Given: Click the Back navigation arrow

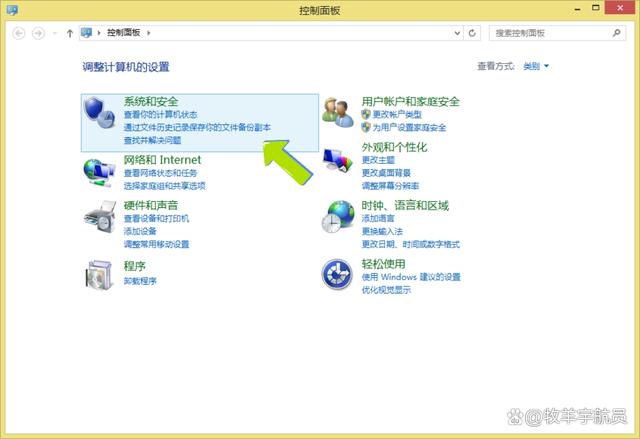Looking at the screenshot, I should coord(19,33).
